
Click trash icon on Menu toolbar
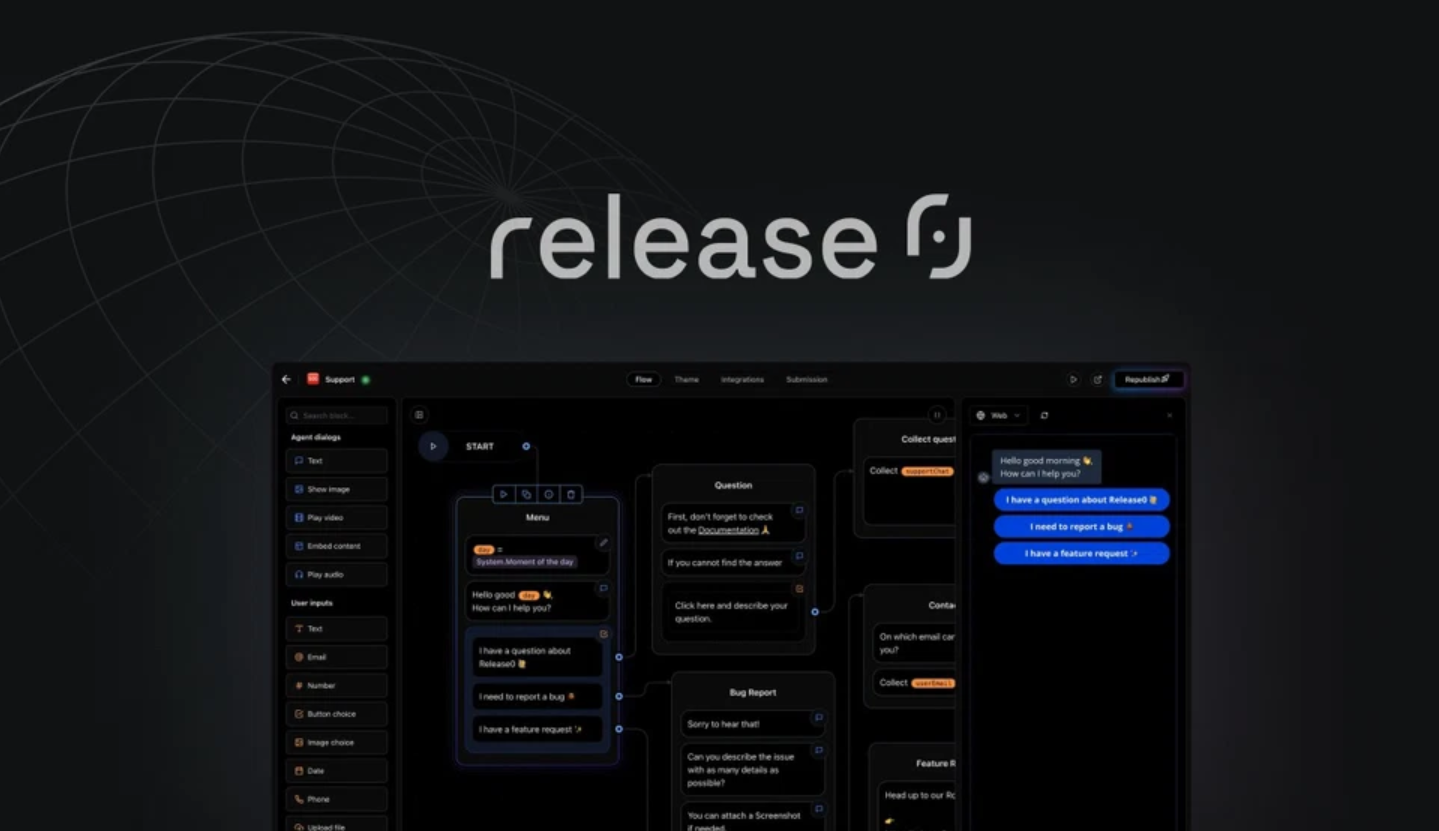click(x=571, y=494)
